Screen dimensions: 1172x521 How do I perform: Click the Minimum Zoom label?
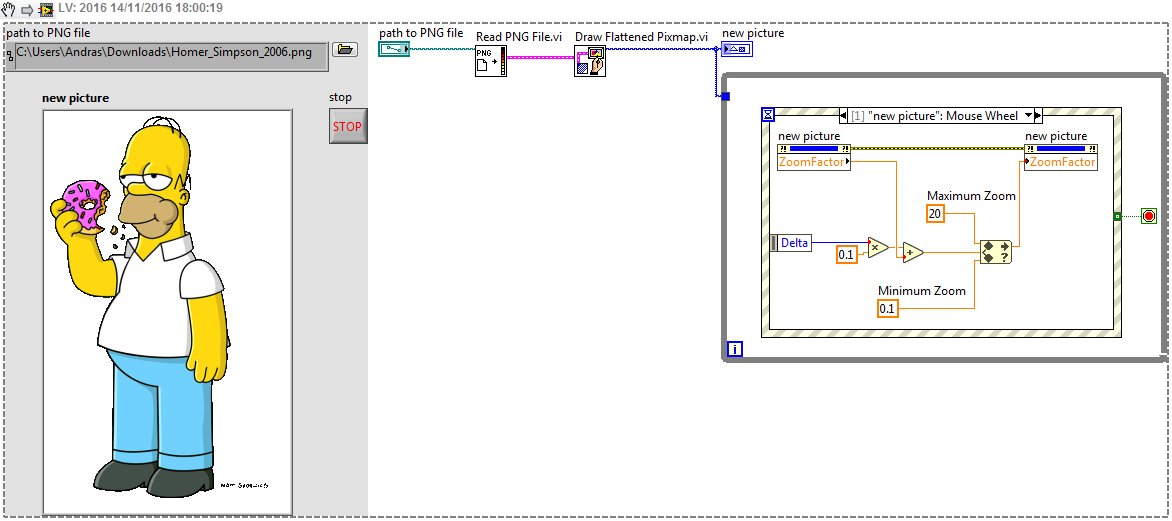pyautogui.click(x=922, y=291)
